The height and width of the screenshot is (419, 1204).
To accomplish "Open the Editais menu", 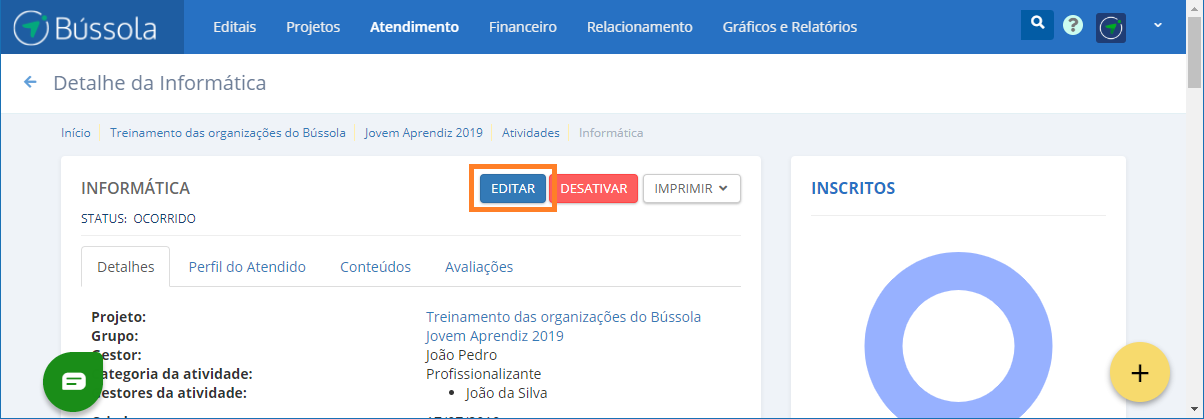I will coord(234,27).
